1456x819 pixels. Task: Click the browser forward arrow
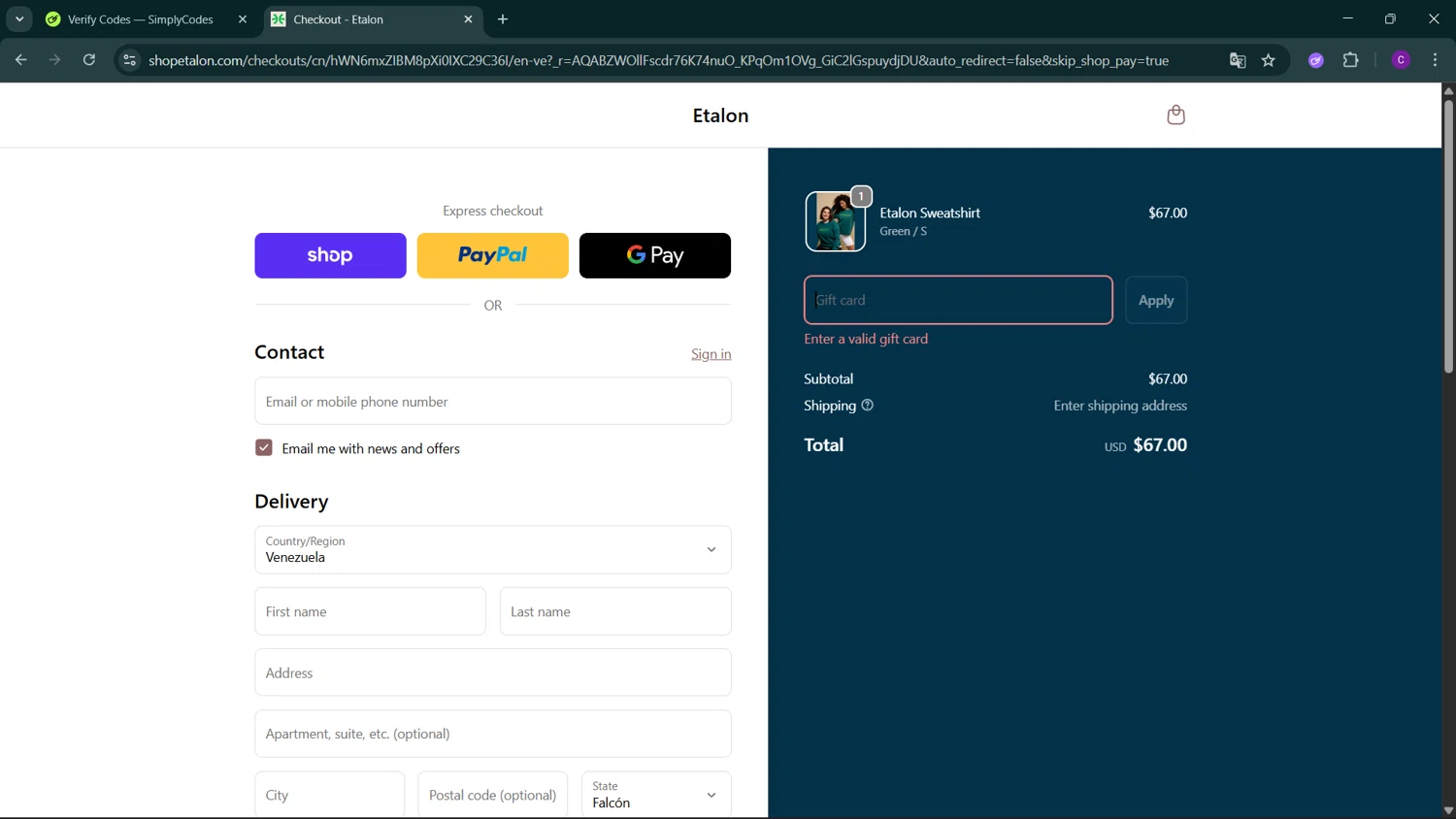click(x=54, y=60)
